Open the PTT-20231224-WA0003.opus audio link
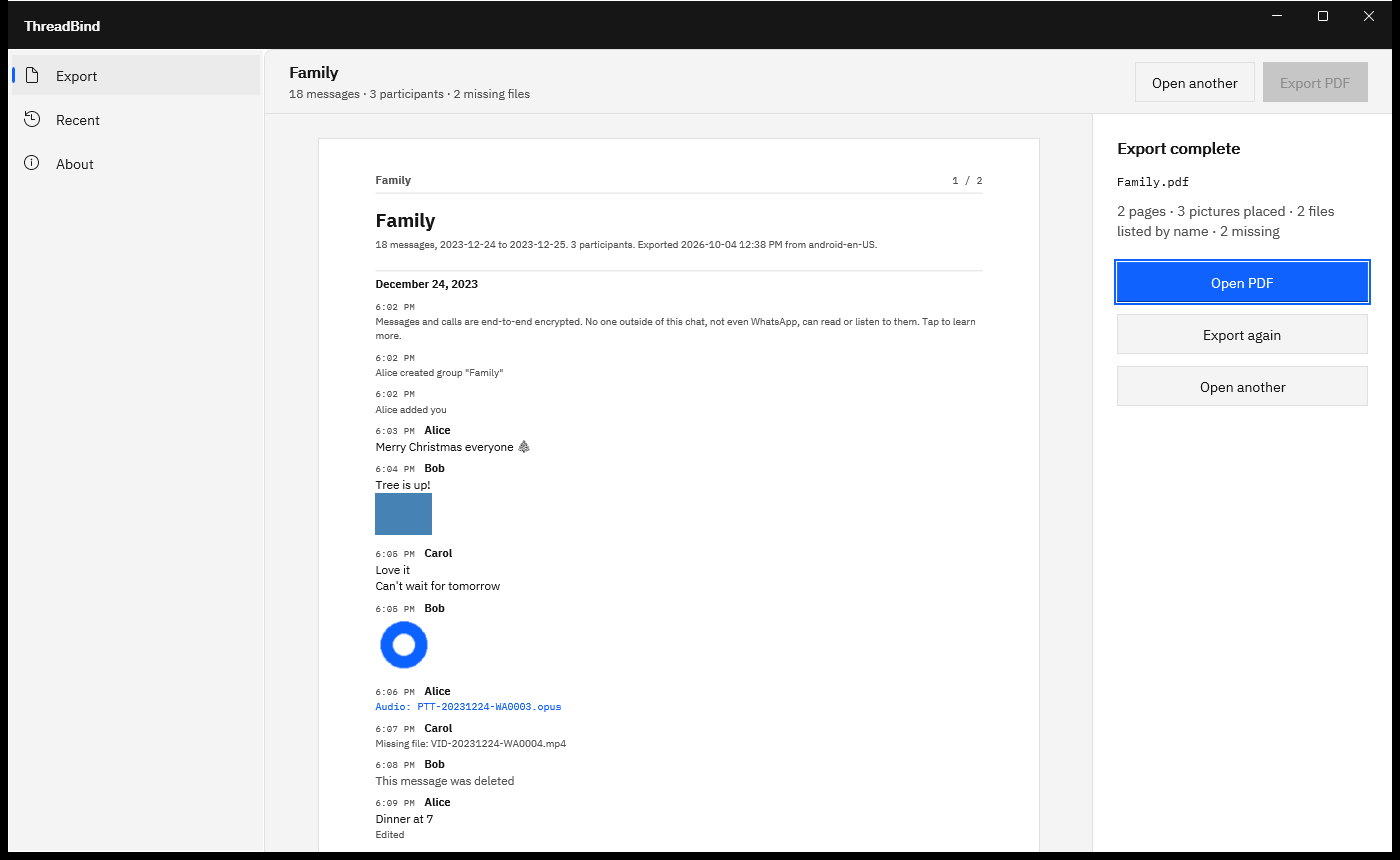Viewport: 1400px width, 860px height. pyautogui.click(x=468, y=707)
